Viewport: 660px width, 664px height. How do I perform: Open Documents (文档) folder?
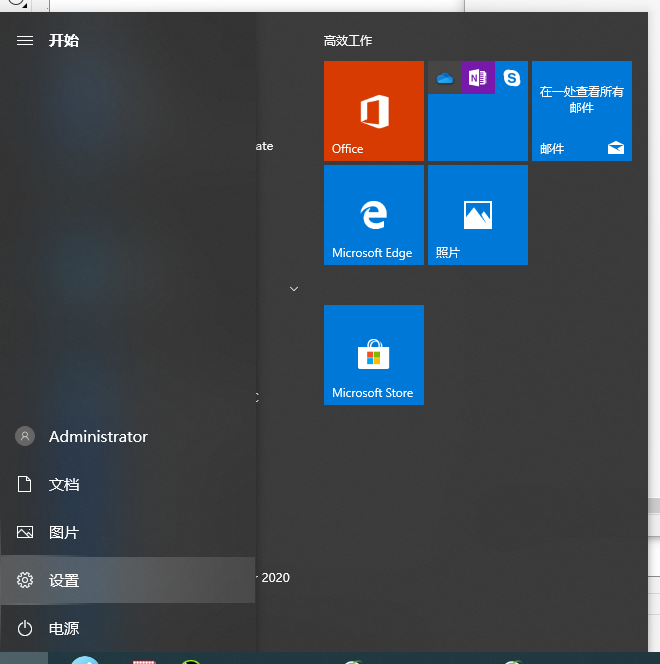click(128, 484)
